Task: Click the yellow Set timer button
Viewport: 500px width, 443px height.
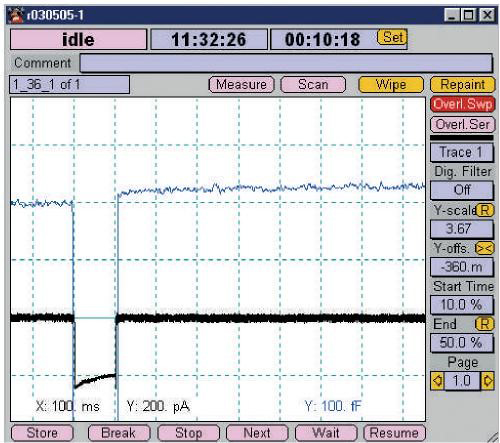Action: pyautogui.click(x=392, y=37)
